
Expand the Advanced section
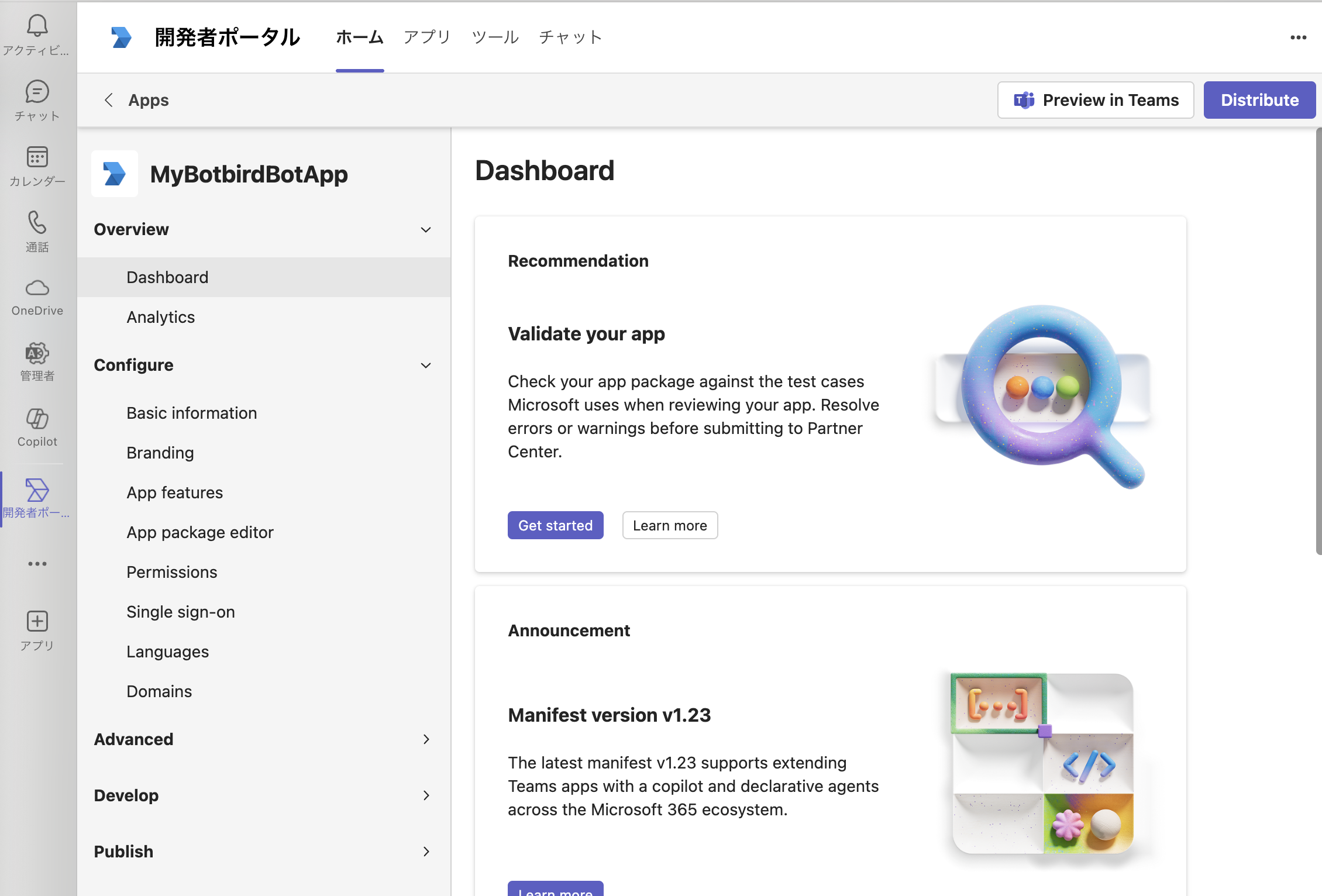click(426, 739)
